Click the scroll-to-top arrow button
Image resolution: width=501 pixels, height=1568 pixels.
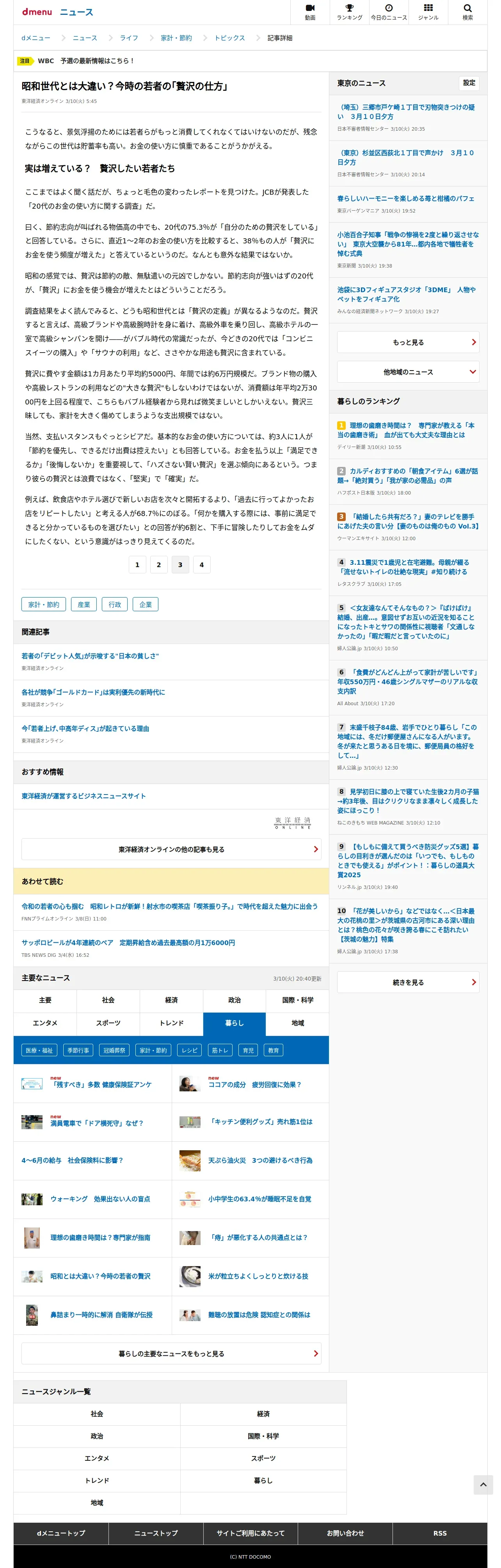(x=483, y=1485)
